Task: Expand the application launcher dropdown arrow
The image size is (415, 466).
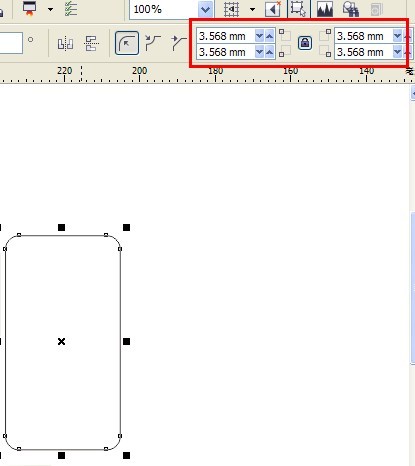Action: coord(50,9)
